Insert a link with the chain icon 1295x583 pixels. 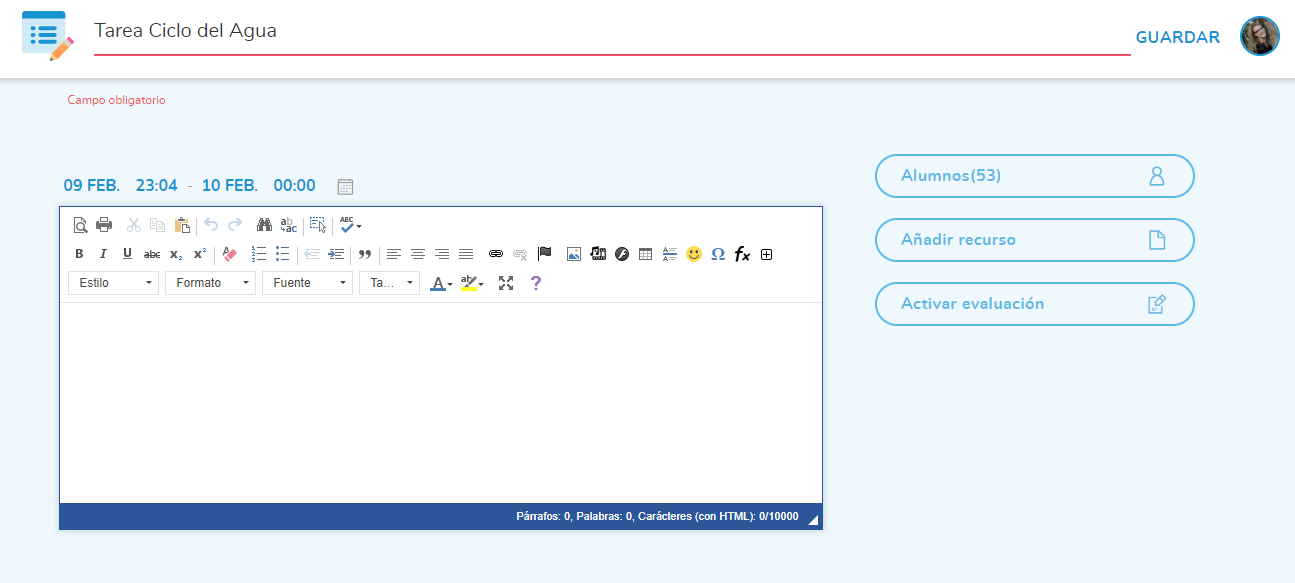496,254
